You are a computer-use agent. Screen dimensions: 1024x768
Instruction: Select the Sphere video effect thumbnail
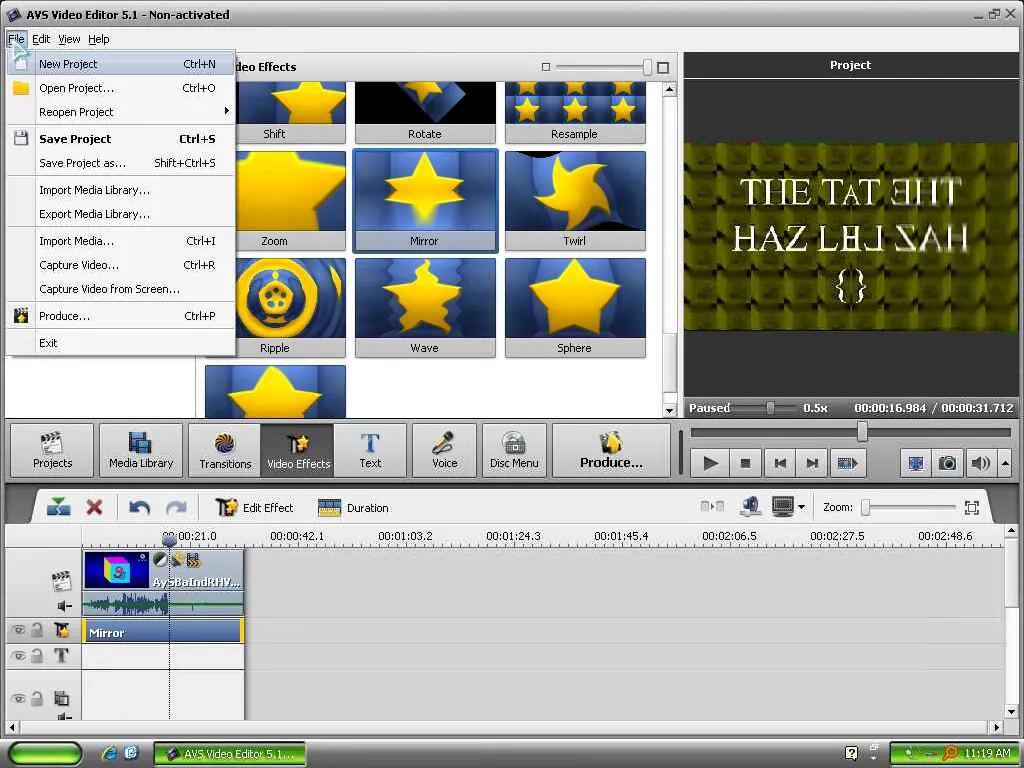[575, 308]
